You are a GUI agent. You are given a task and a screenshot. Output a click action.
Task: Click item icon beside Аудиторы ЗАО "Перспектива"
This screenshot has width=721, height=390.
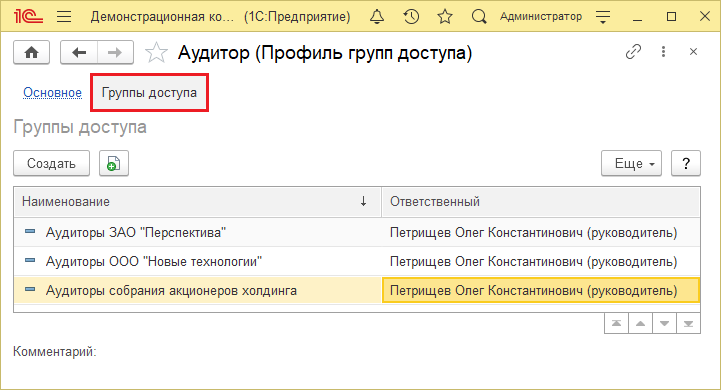click(30, 231)
